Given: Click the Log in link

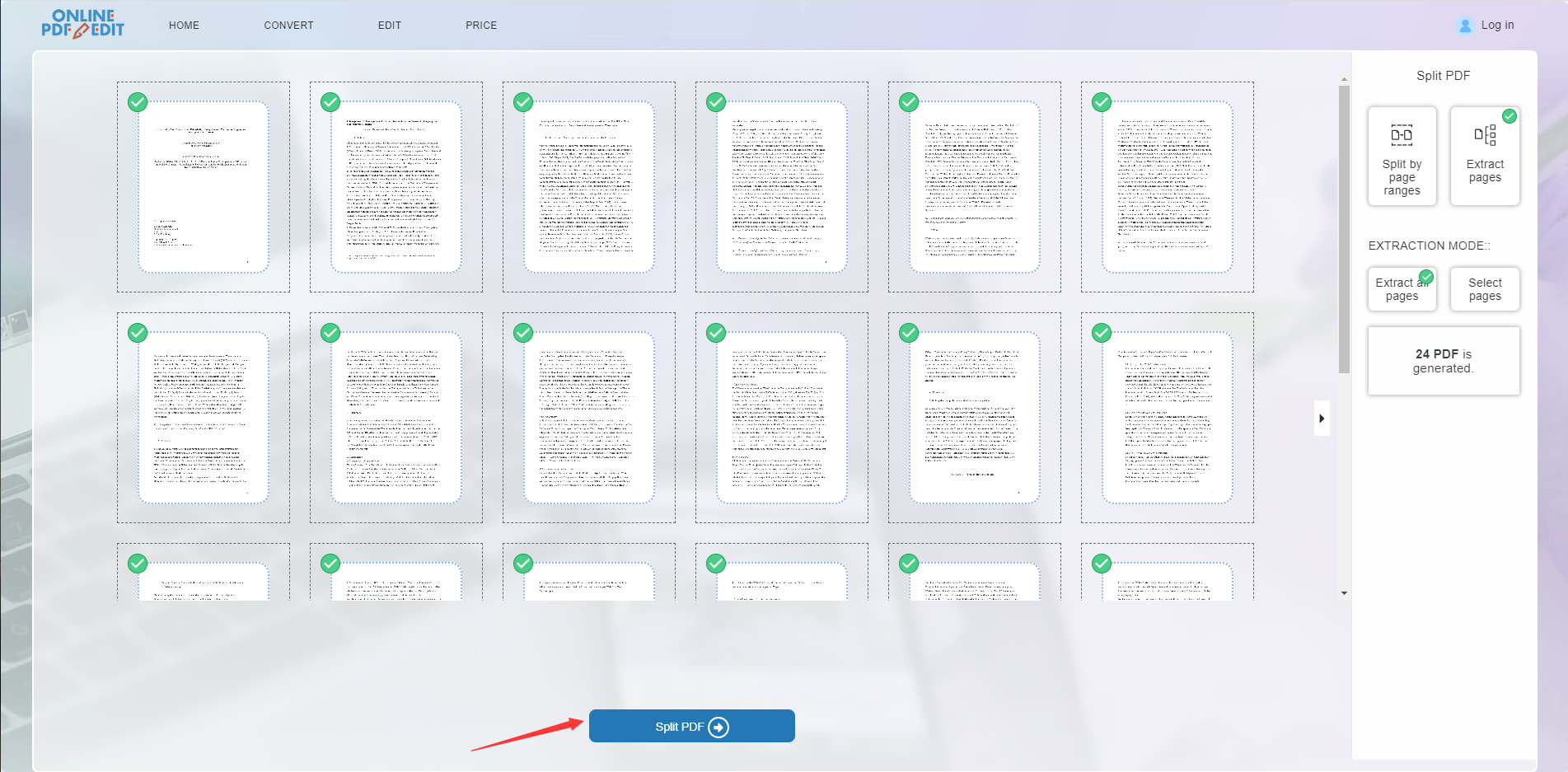Looking at the screenshot, I should [x=1497, y=26].
